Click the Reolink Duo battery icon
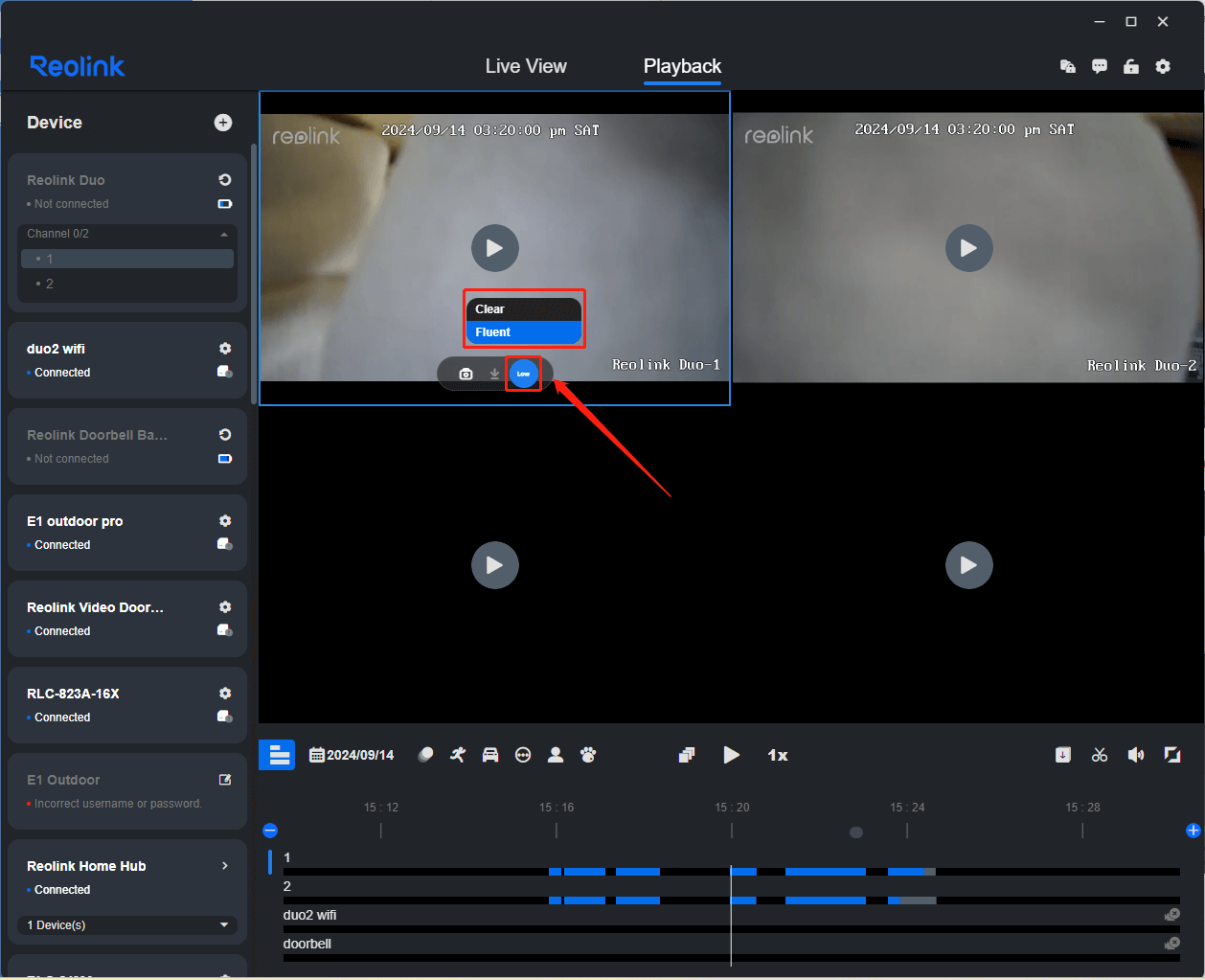The width and height of the screenshot is (1205, 980). (225, 204)
